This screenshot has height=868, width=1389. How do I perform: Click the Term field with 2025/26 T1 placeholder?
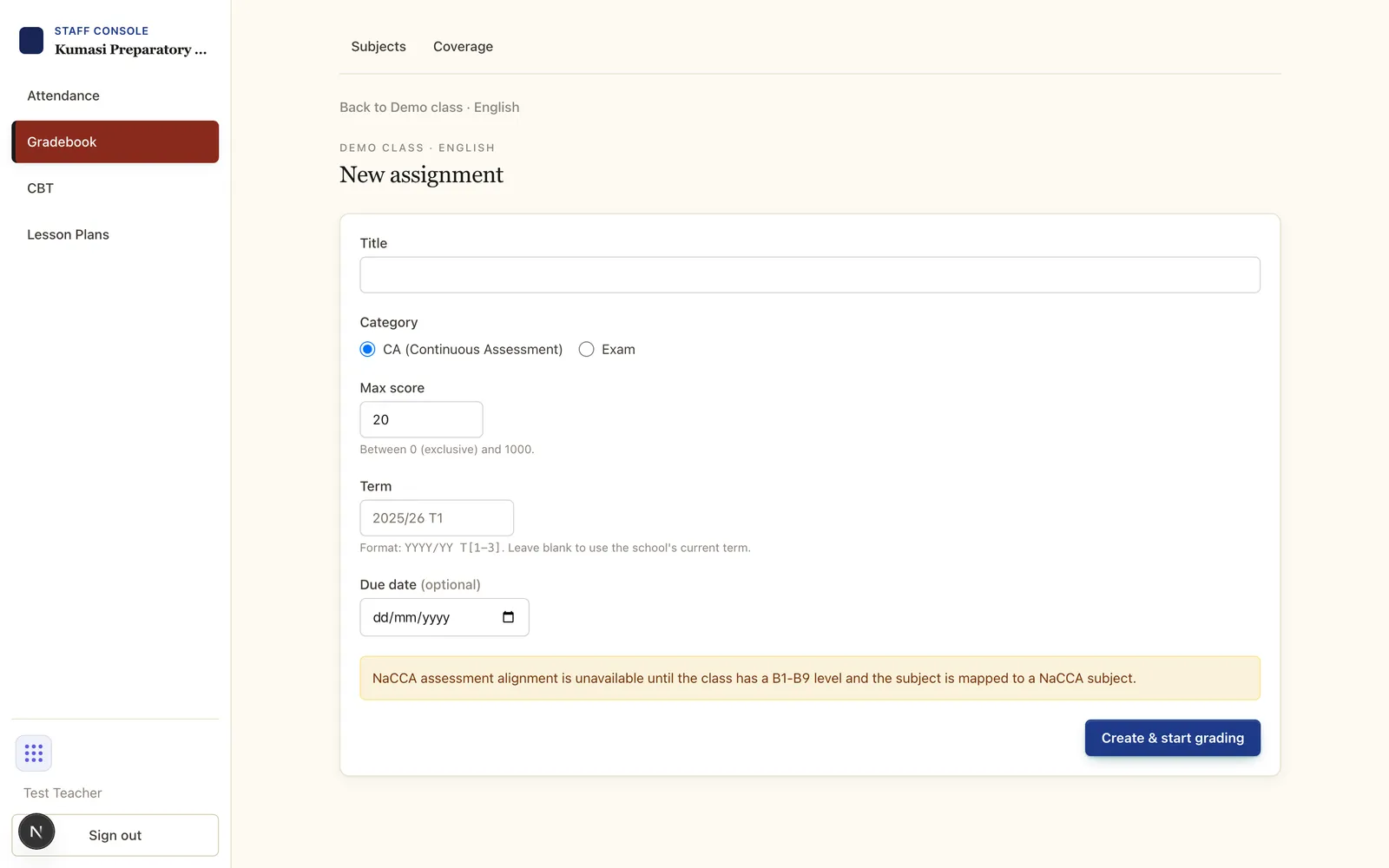click(x=437, y=518)
